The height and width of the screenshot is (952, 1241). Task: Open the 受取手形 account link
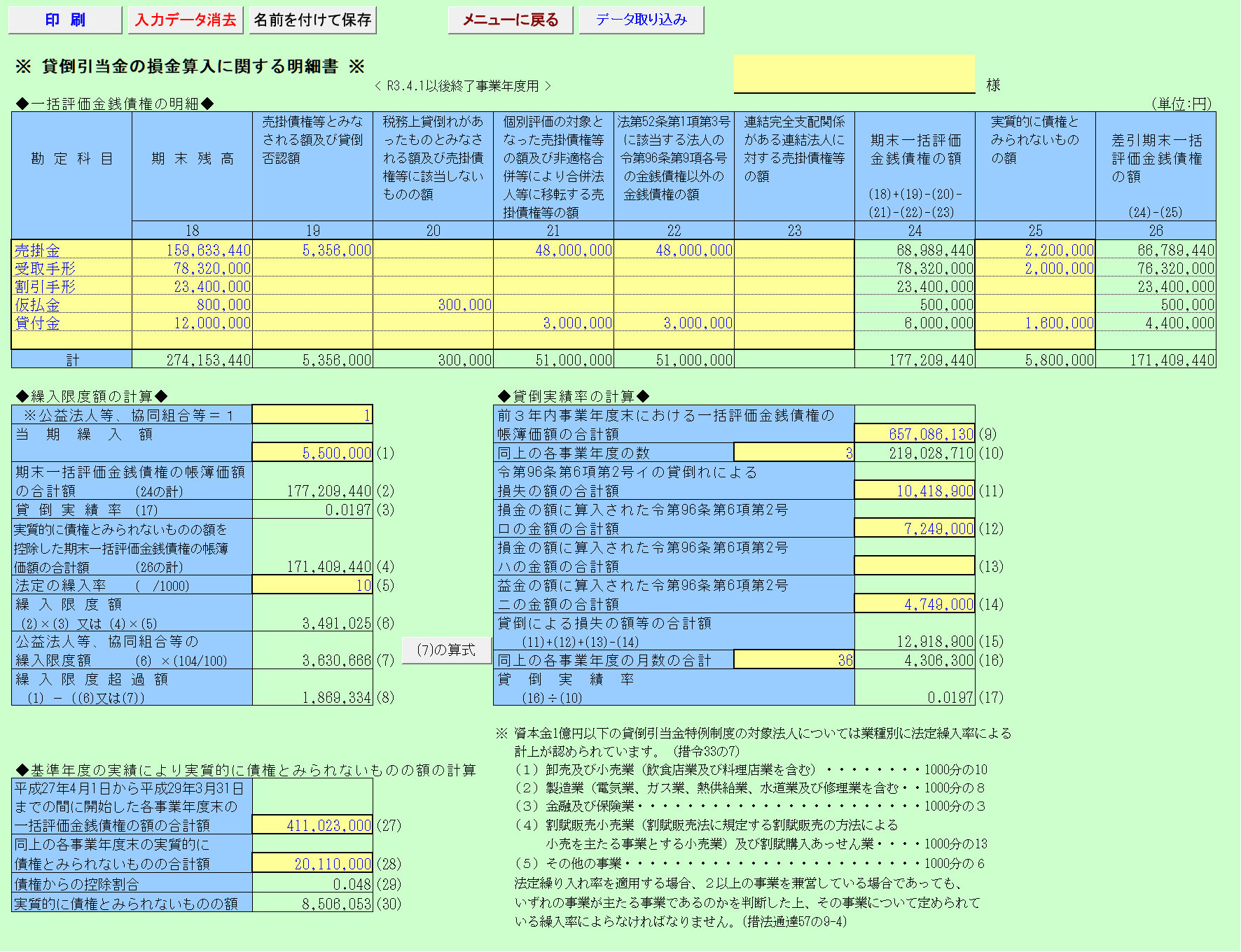[45, 269]
